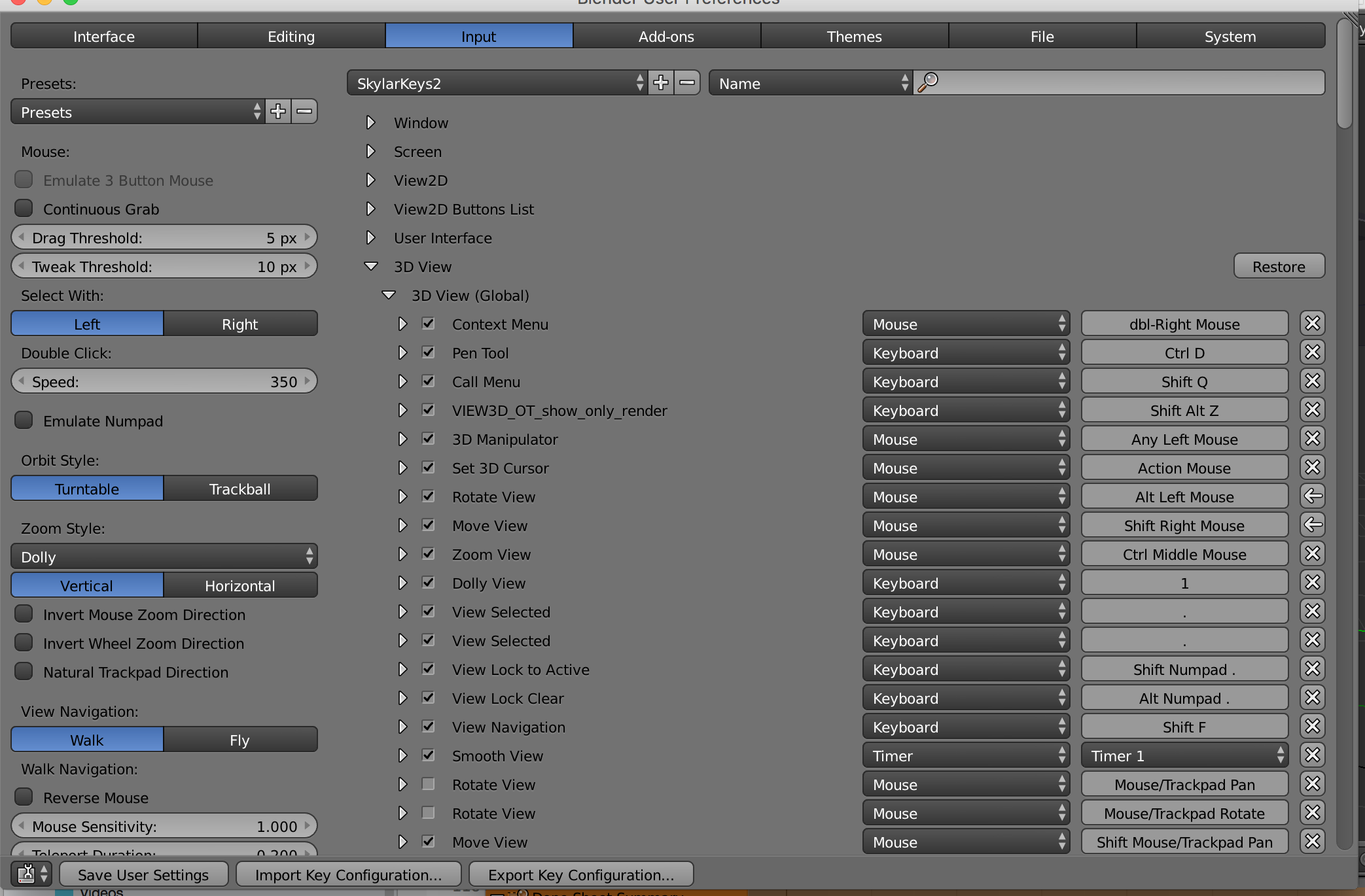The image size is (1365, 896).
Task: Open the Name sort dropdown
Action: [x=809, y=83]
